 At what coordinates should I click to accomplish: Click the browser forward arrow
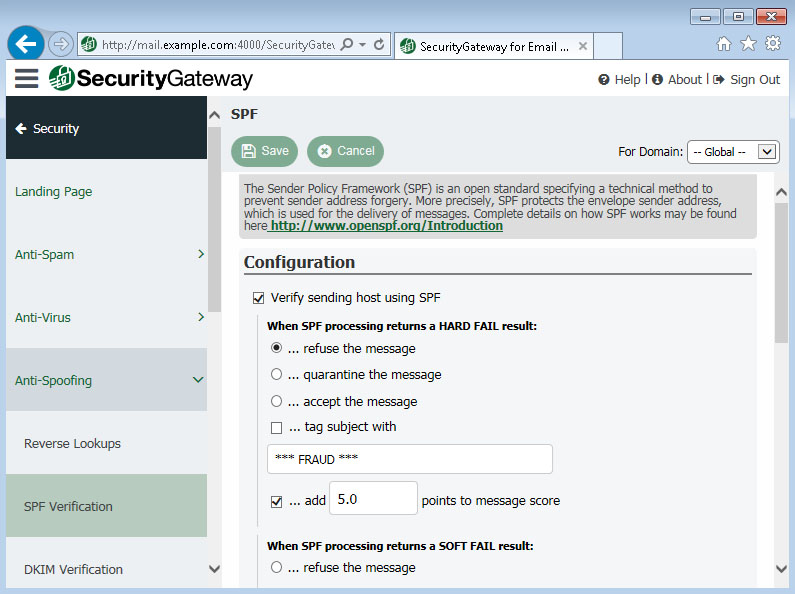click(x=61, y=44)
